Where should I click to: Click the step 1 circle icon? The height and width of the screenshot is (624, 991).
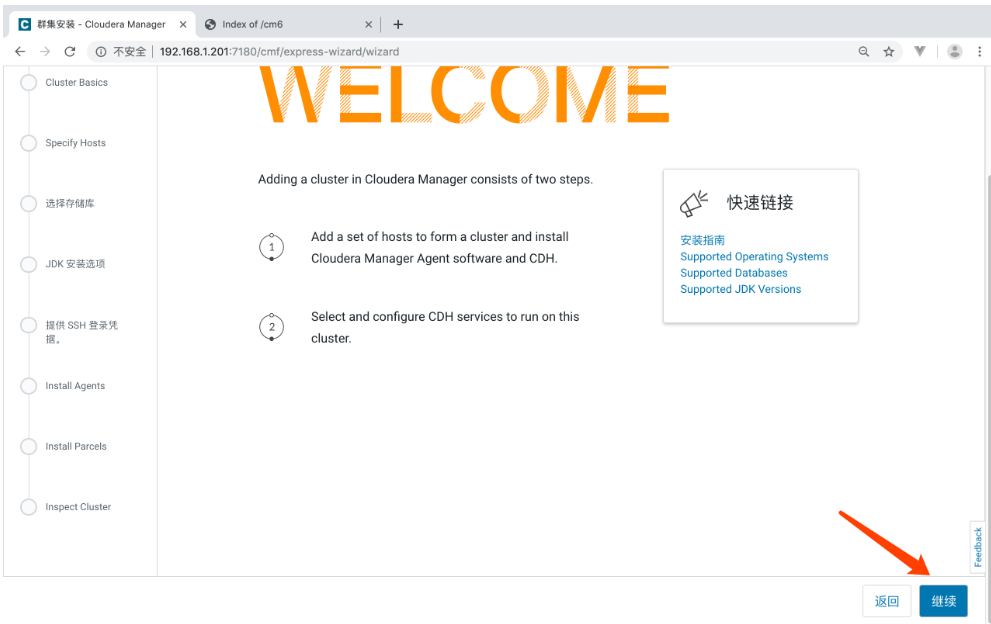coord(272,247)
